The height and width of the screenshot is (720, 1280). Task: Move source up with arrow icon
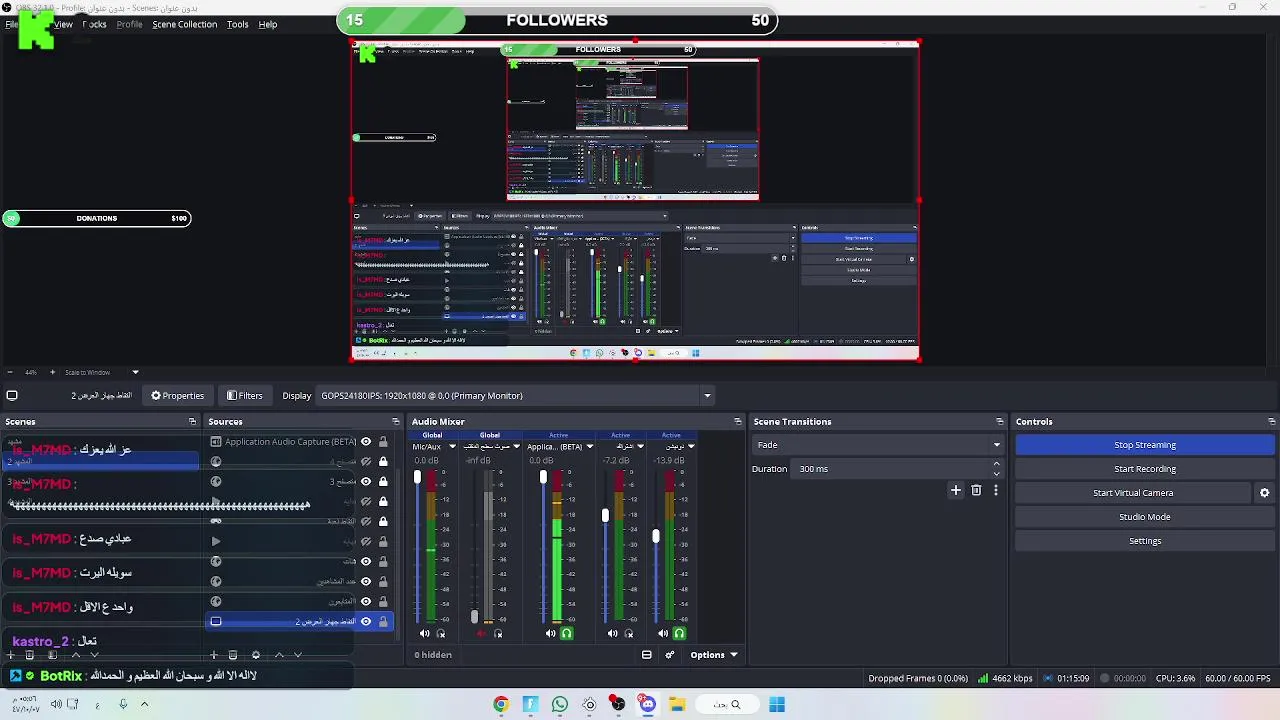click(x=279, y=655)
